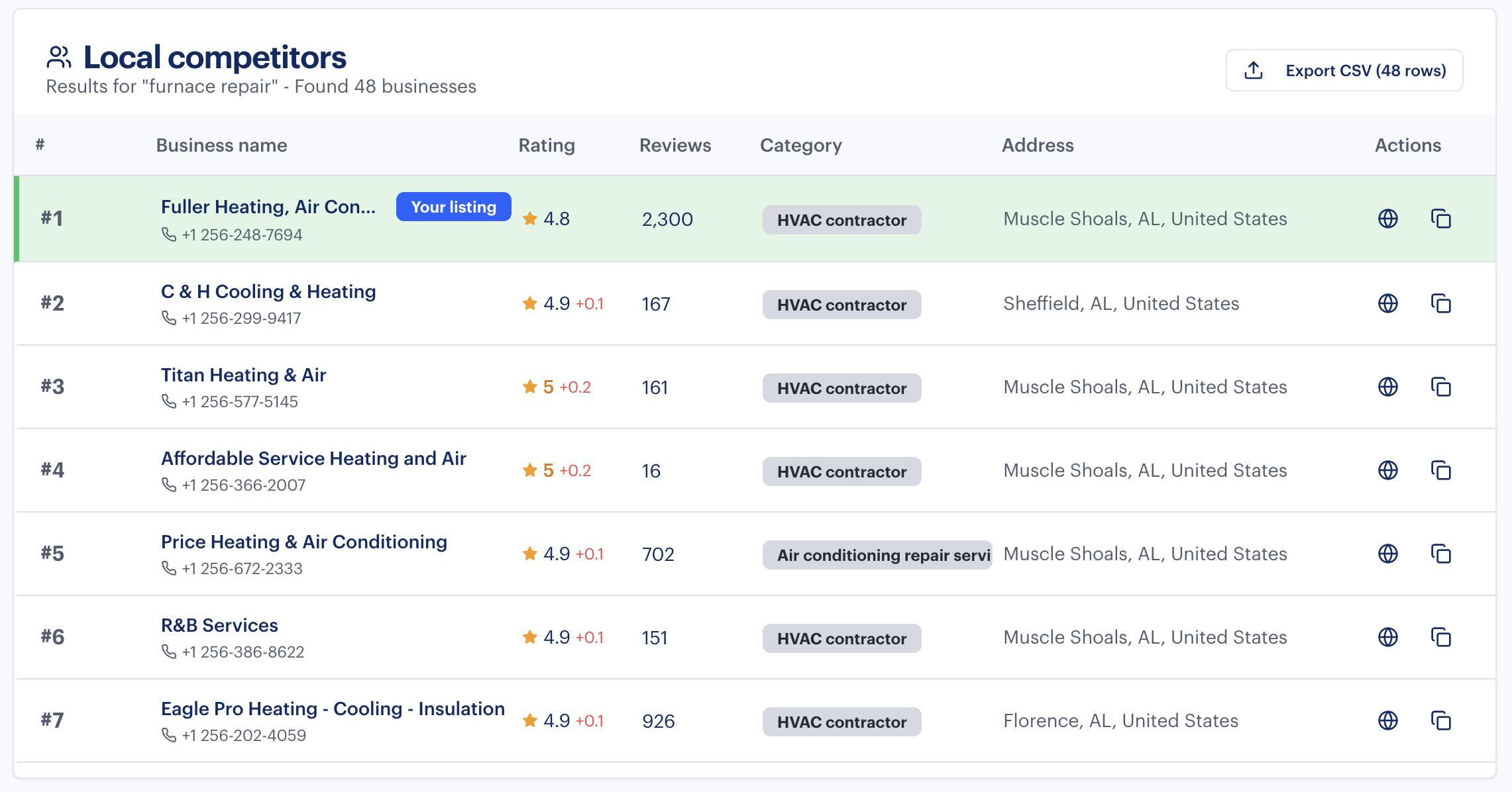This screenshot has height=792, width=1512.
Task: Click the Local competitors people icon
Action: point(59,58)
